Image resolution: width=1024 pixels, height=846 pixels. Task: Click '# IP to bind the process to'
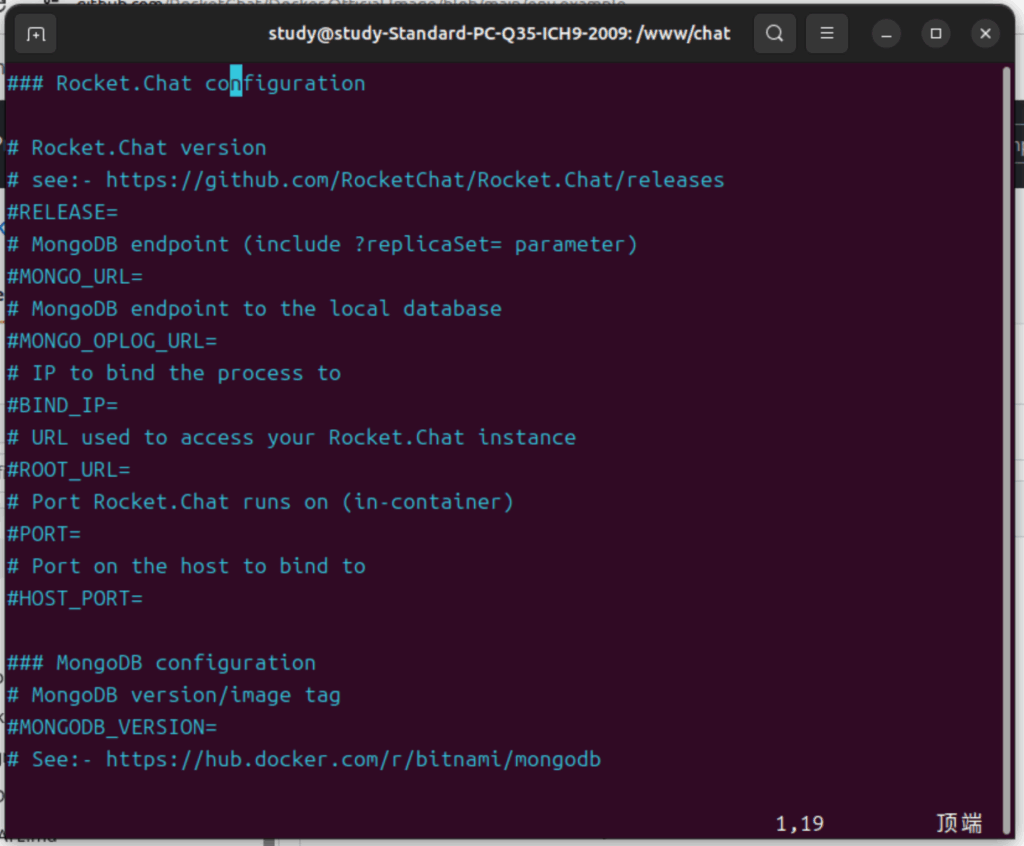pos(174,373)
